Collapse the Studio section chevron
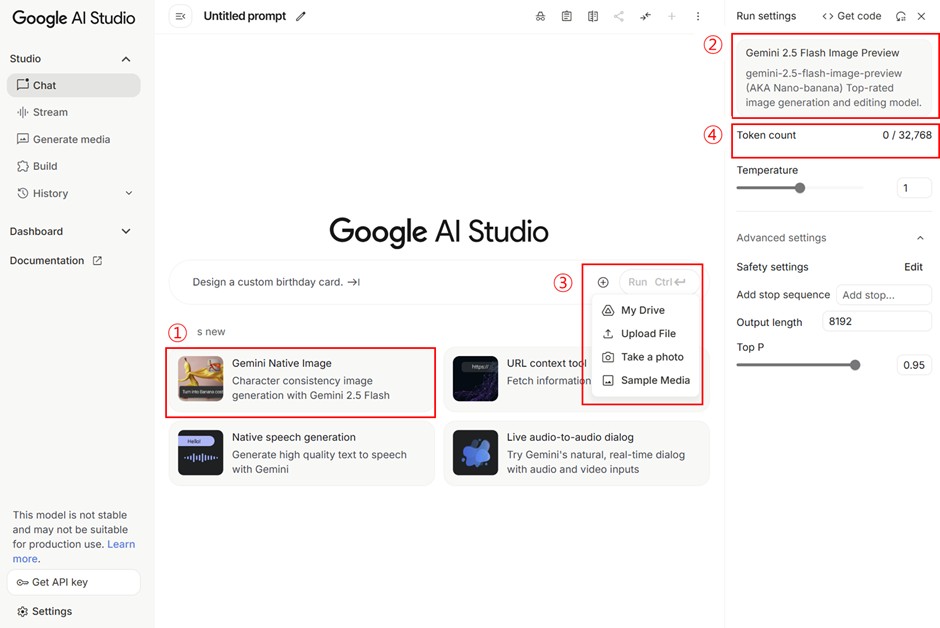This screenshot has width=940, height=628. 126,59
